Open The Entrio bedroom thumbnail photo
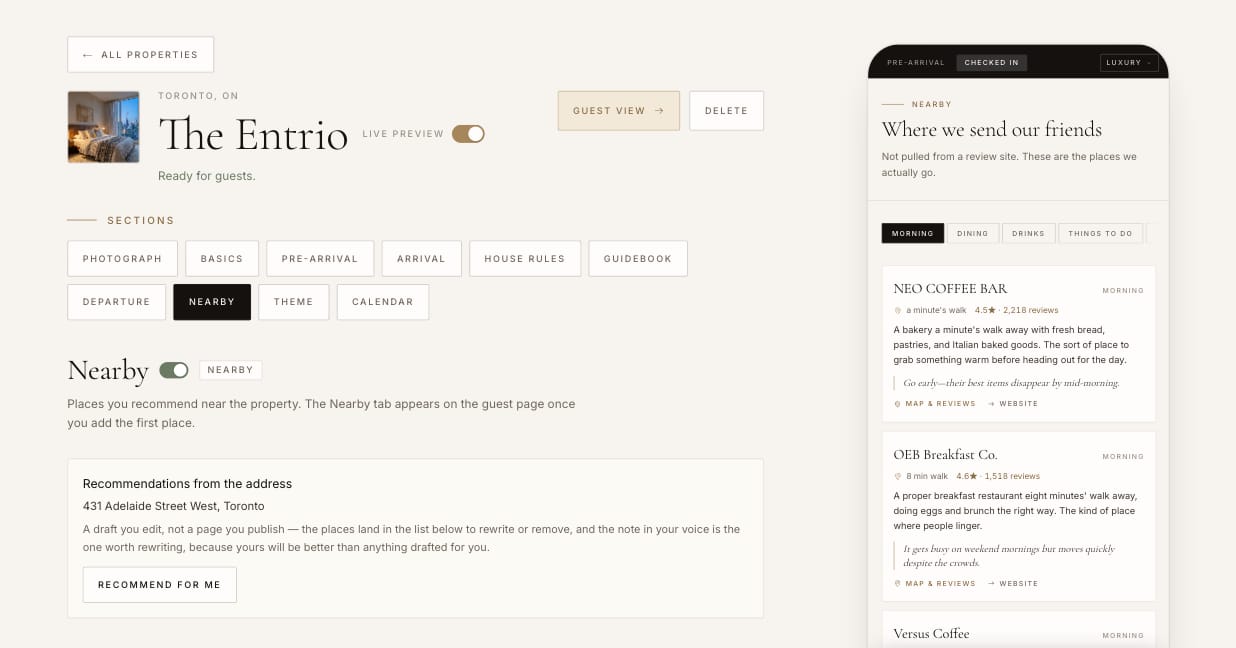 click(103, 127)
